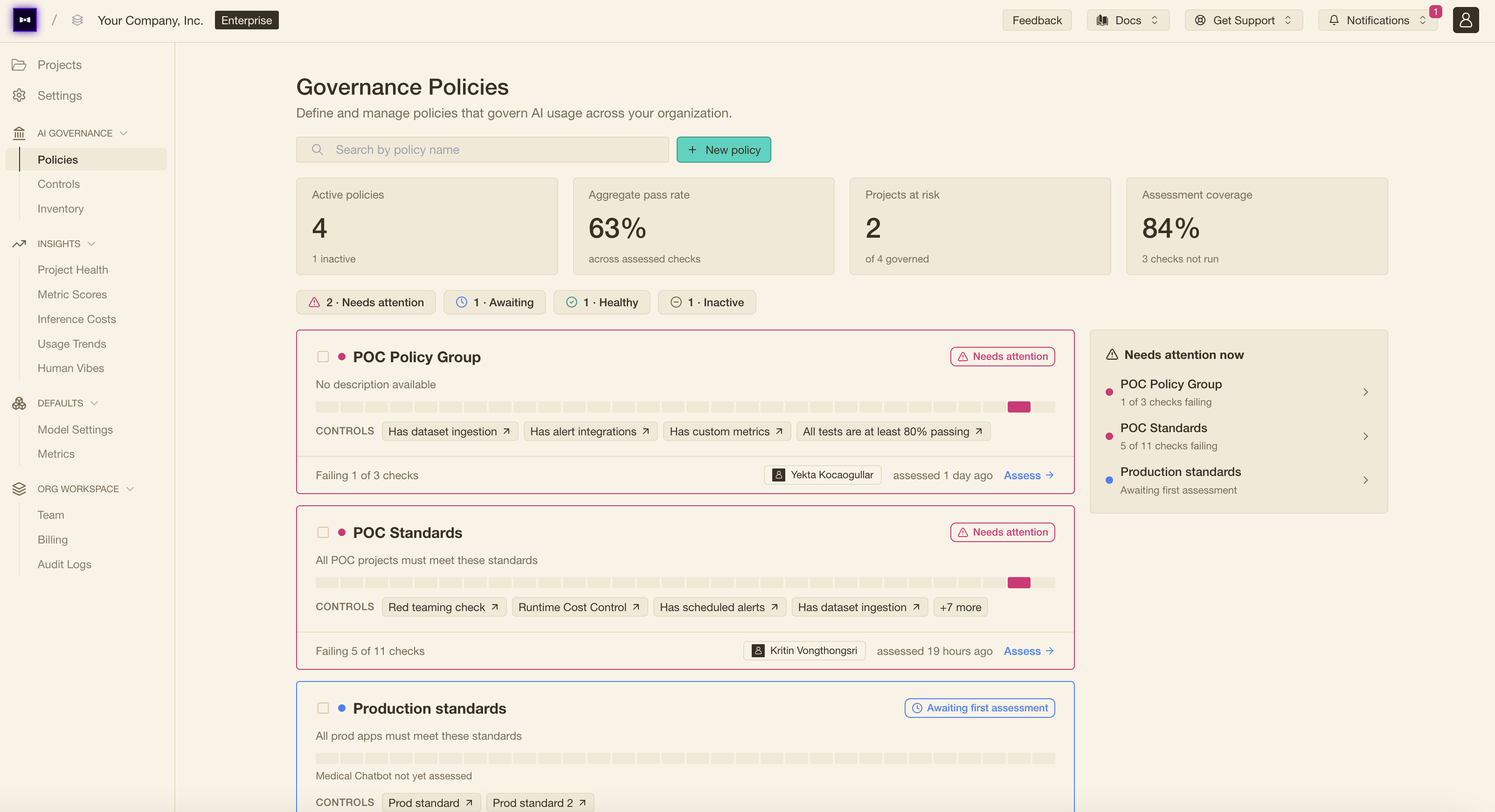Open POC Policy Group from attention panel
This screenshot has height=812, width=1495.
(1239, 392)
